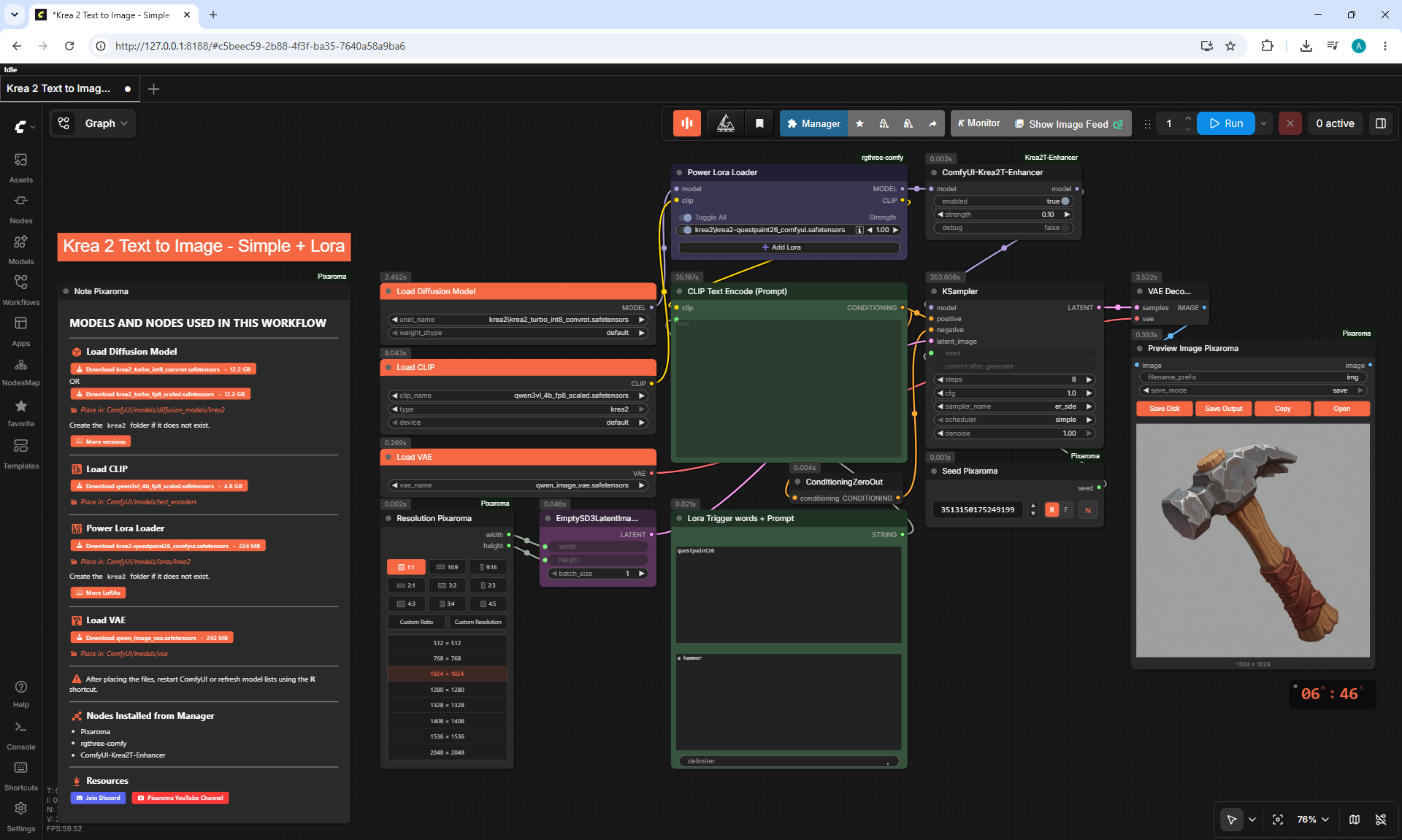The width and height of the screenshot is (1402, 840).
Task: Open the NodesMap sidebar panel
Action: pyautogui.click(x=20, y=372)
